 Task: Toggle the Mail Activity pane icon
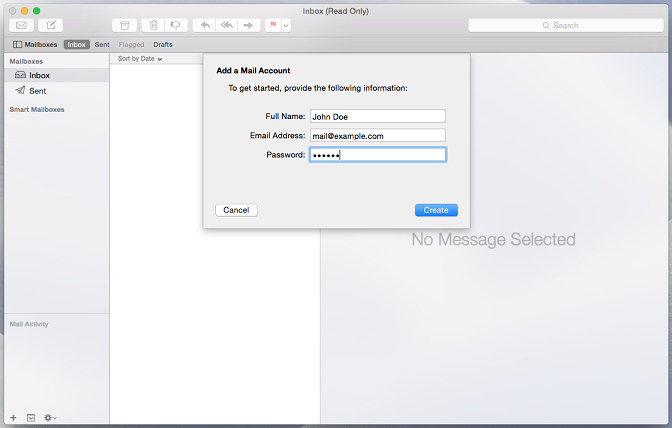(x=31, y=417)
